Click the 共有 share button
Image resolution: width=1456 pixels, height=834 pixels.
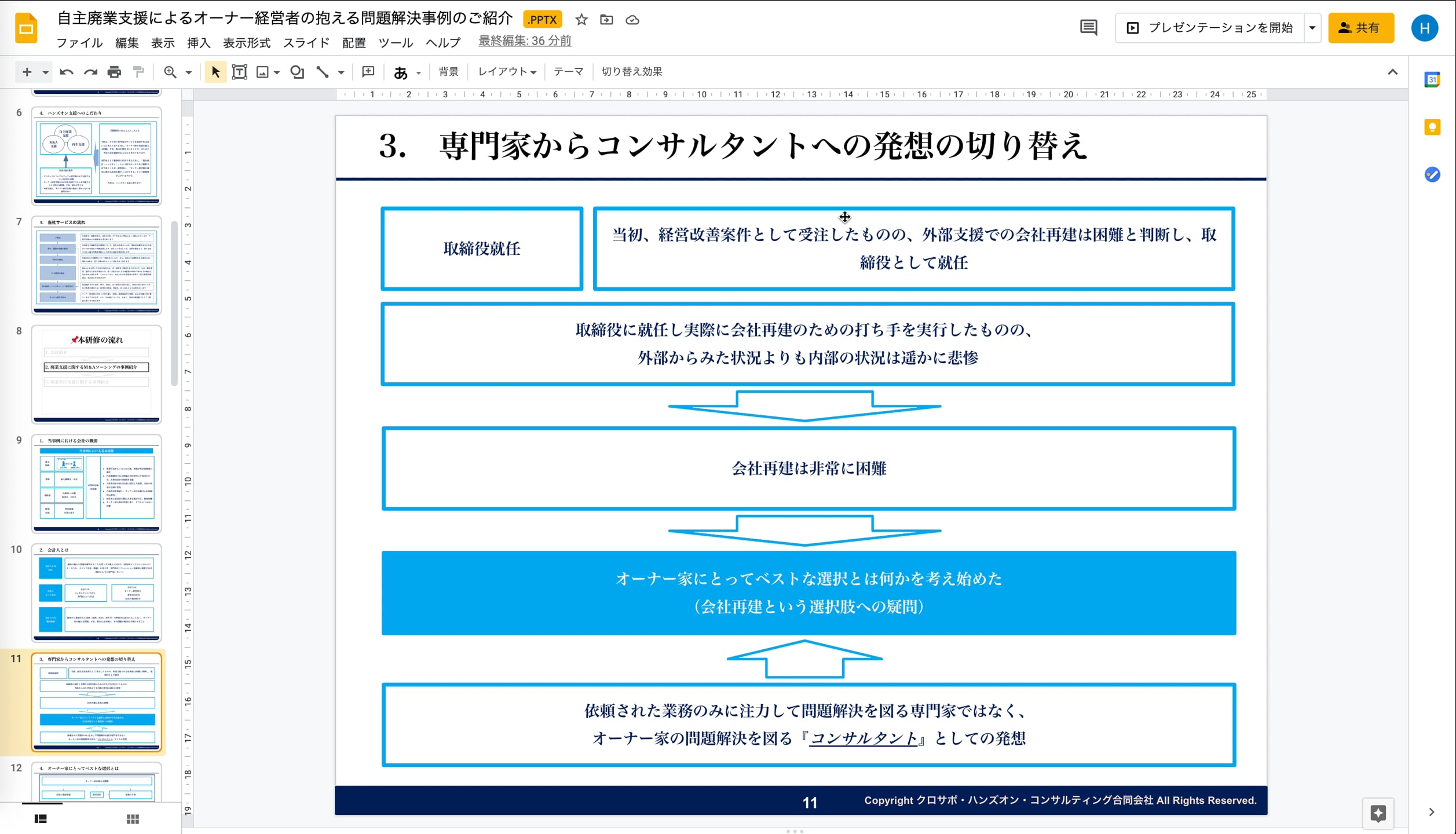click(x=1360, y=27)
